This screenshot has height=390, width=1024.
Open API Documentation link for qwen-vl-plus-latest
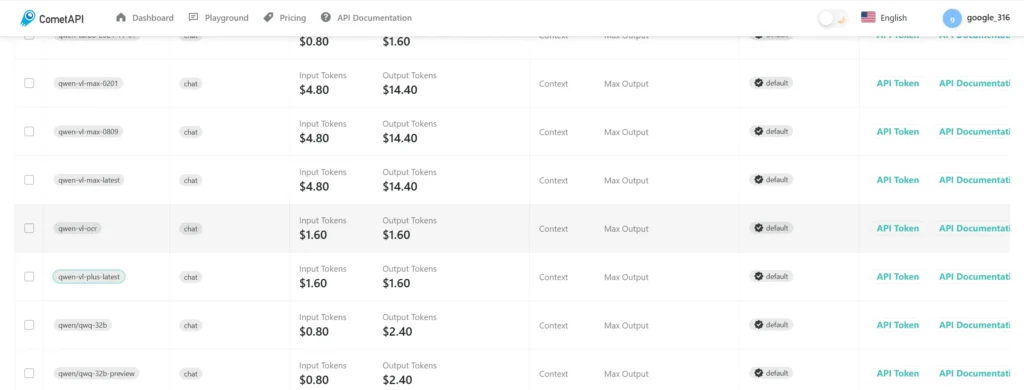pyautogui.click(x=975, y=276)
